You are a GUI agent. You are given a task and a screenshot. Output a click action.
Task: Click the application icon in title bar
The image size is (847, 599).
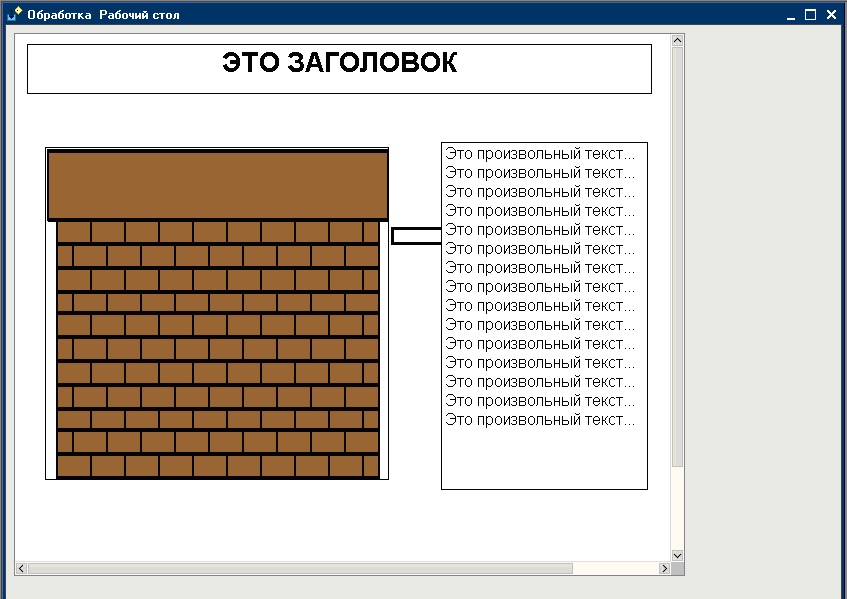pos(14,14)
